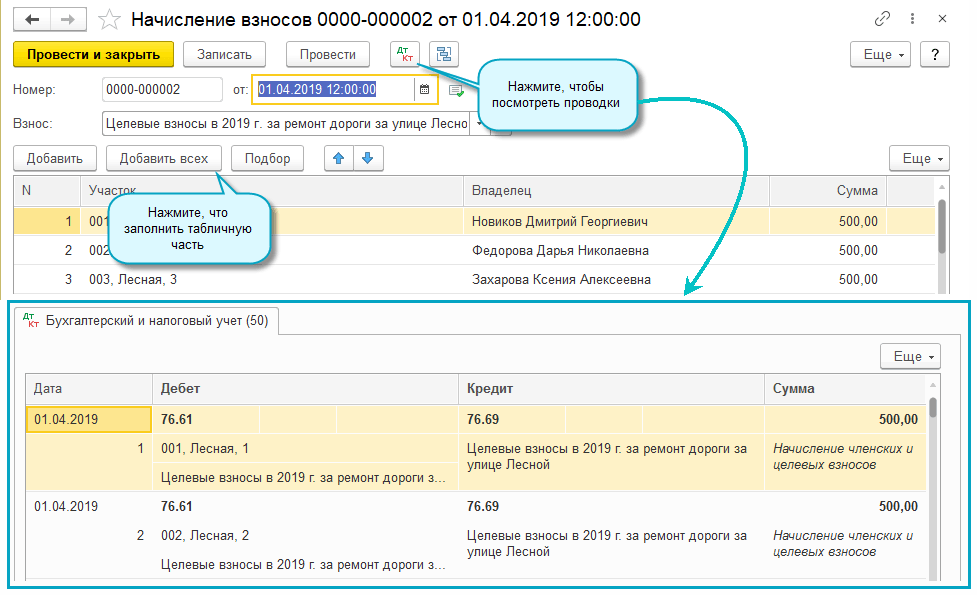Add document to favorites with star icon

point(111,19)
